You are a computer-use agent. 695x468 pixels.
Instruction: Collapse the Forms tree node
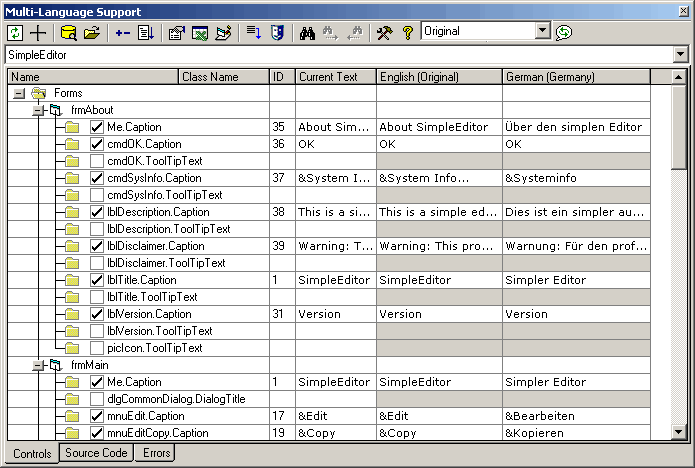19,93
